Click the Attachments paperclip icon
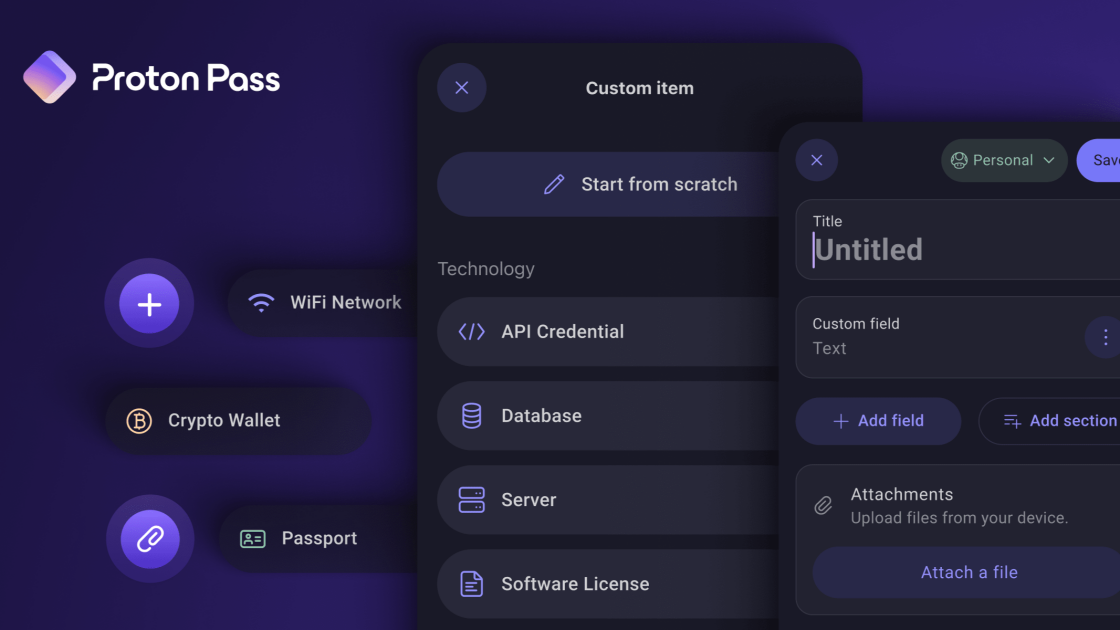This screenshot has height=630, width=1120. 824,506
